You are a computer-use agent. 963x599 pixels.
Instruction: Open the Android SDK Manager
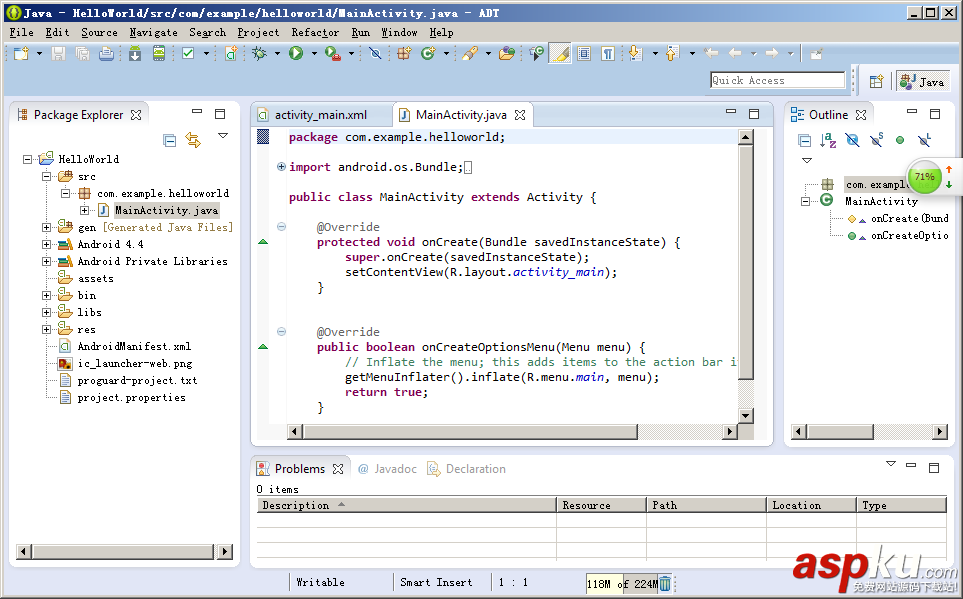click(x=135, y=54)
